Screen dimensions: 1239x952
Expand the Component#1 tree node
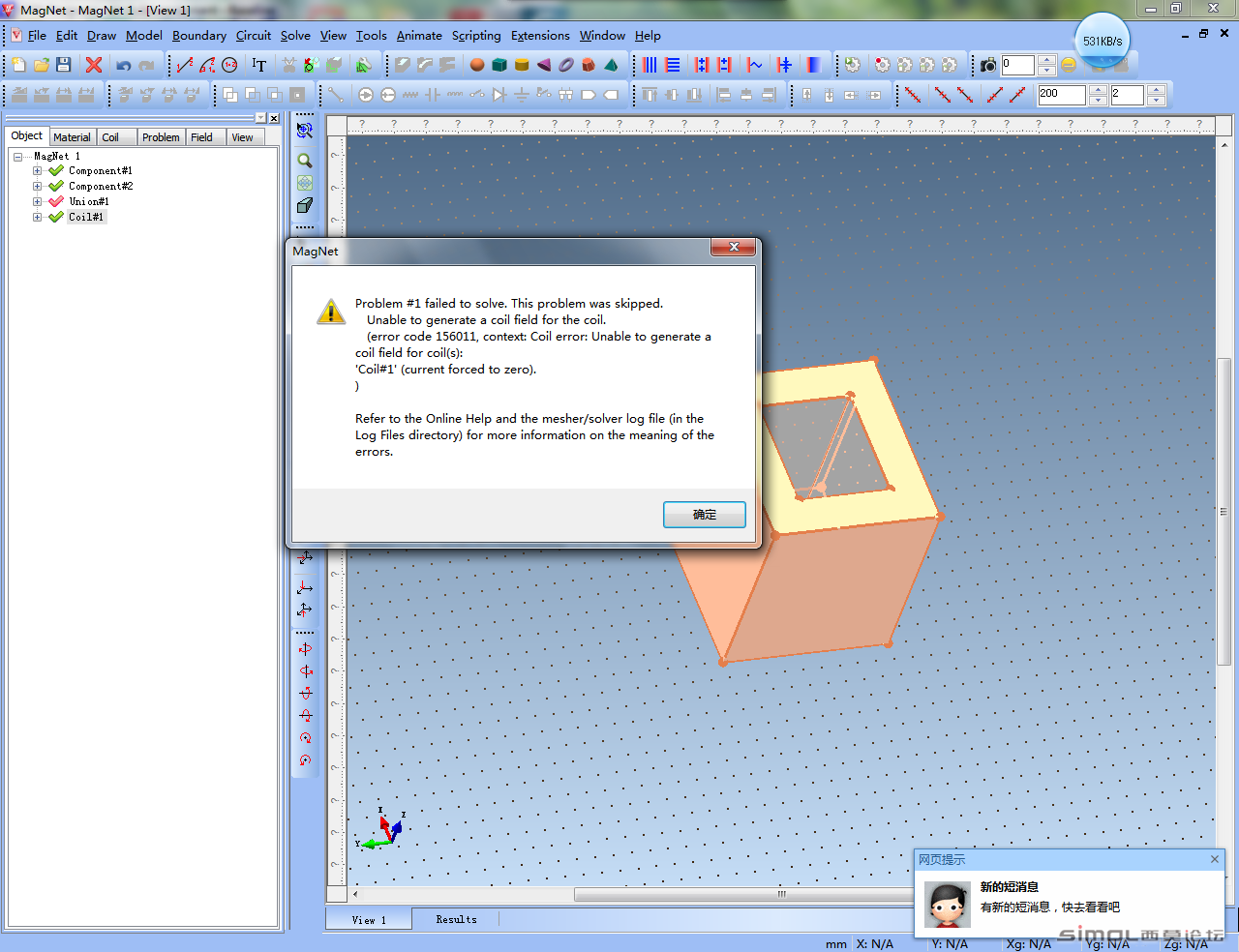pyautogui.click(x=37, y=170)
